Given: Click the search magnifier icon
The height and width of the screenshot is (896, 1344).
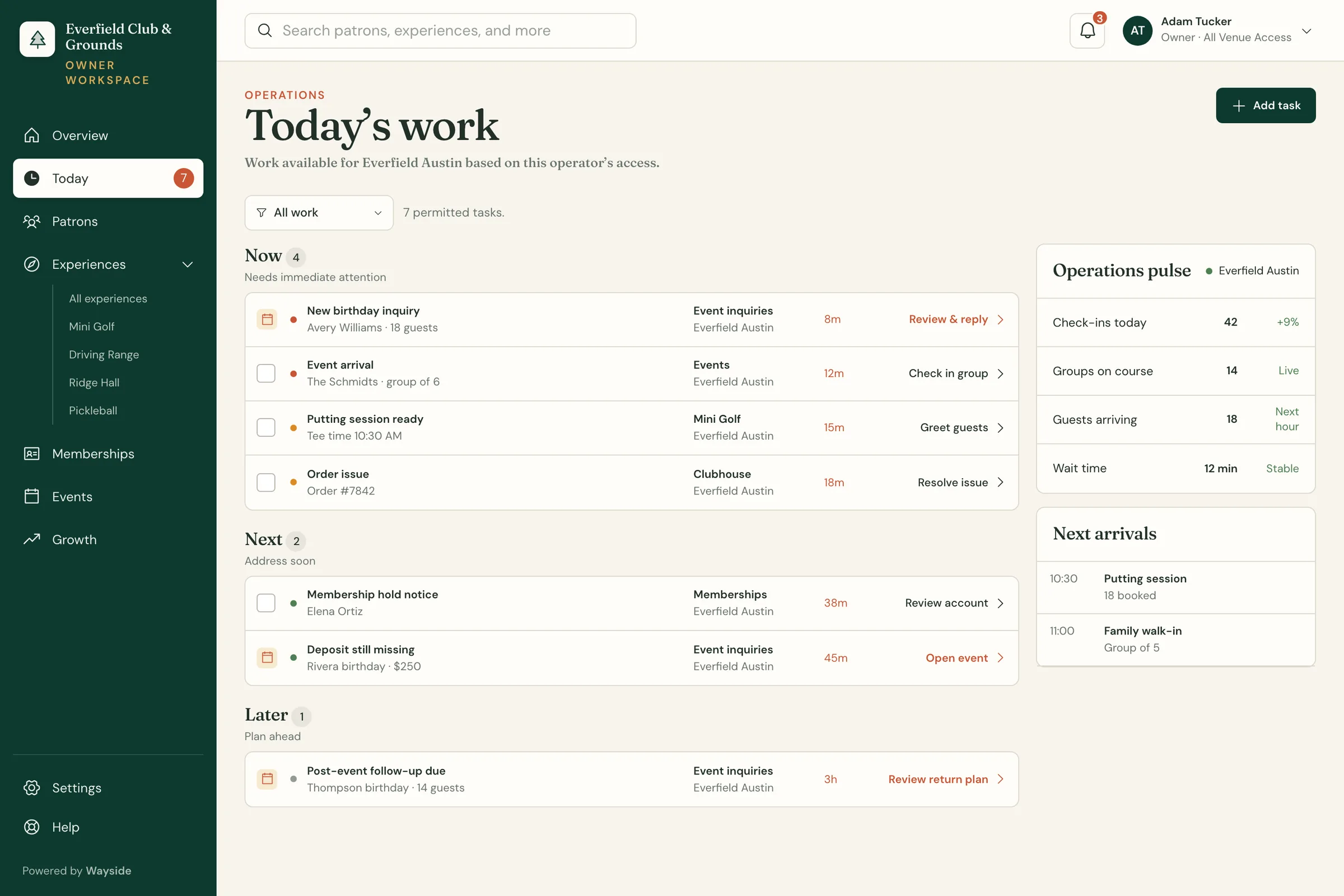Looking at the screenshot, I should (264, 30).
